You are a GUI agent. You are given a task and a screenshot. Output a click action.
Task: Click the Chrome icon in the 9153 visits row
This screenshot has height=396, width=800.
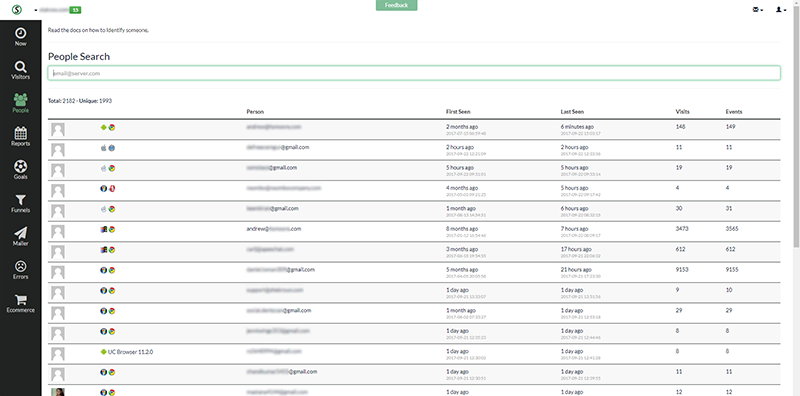tap(112, 270)
